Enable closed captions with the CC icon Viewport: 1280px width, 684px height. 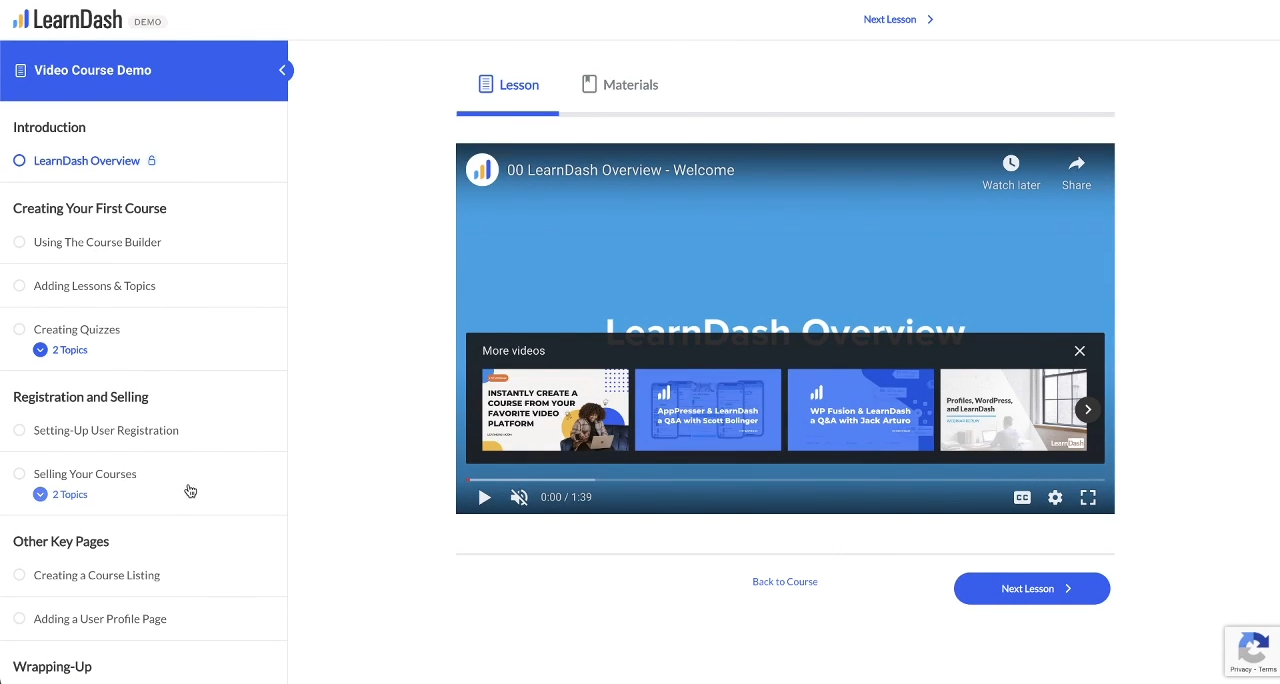coord(1022,497)
